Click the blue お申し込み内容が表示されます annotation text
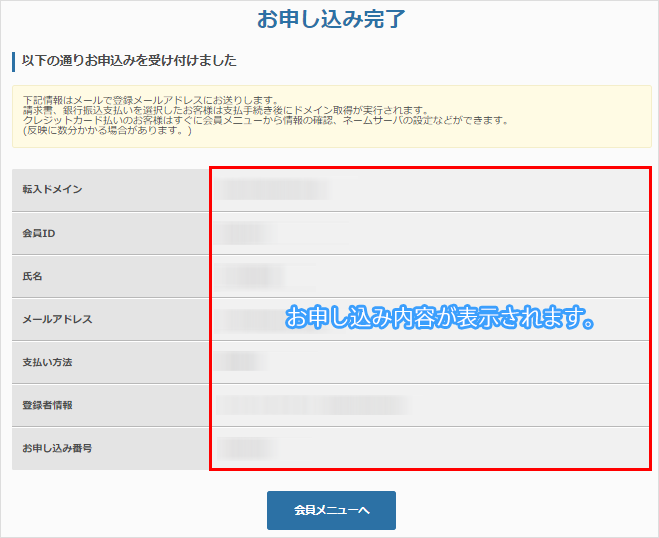 (x=441, y=319)
